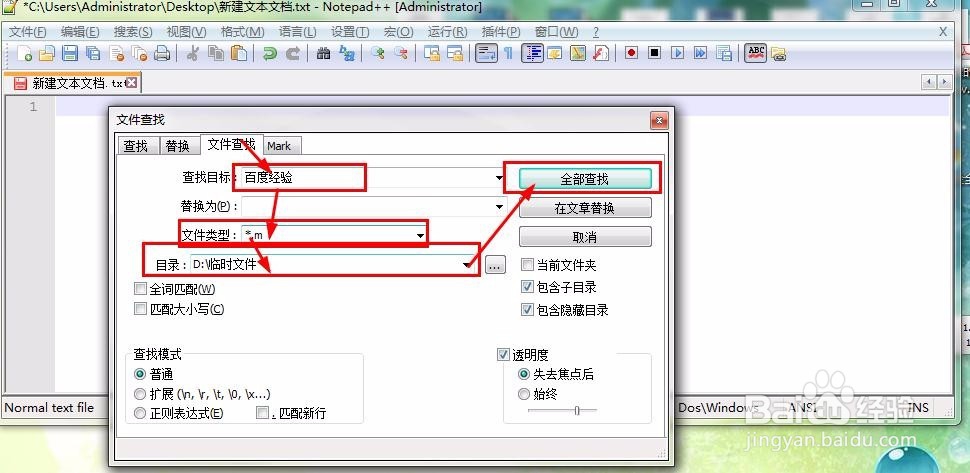970x473 pixels.
Task: Show all characters with pilcrow icon
Action: tap(509, 54)
